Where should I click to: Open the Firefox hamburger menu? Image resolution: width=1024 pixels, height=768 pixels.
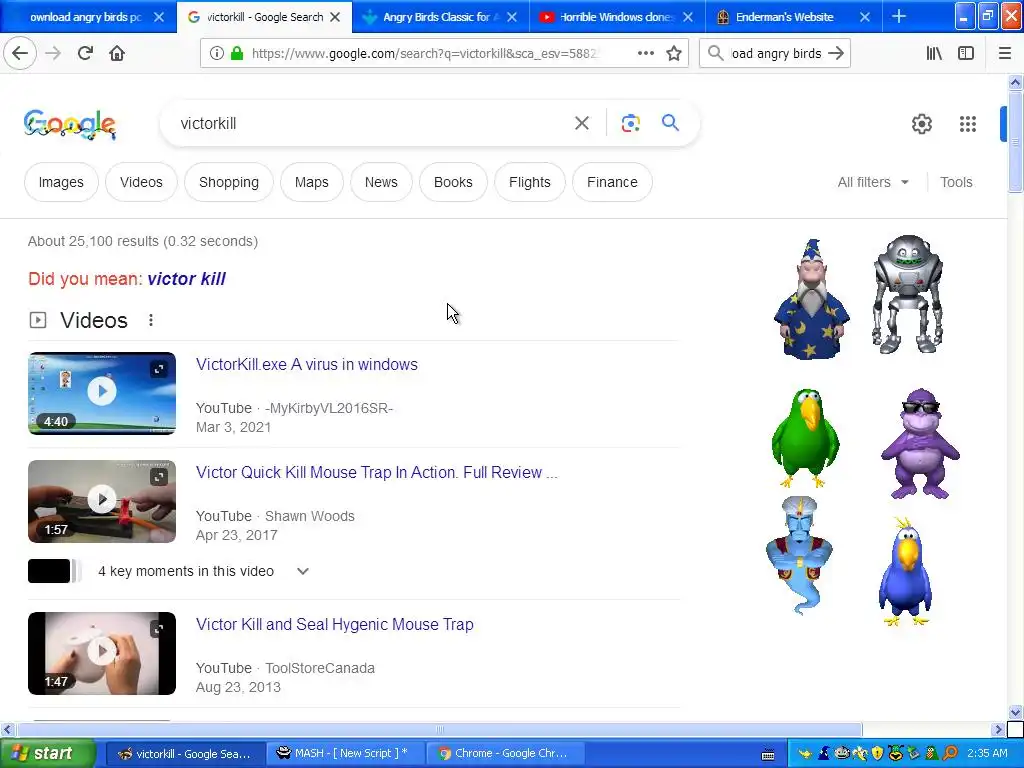point(1004,53)
